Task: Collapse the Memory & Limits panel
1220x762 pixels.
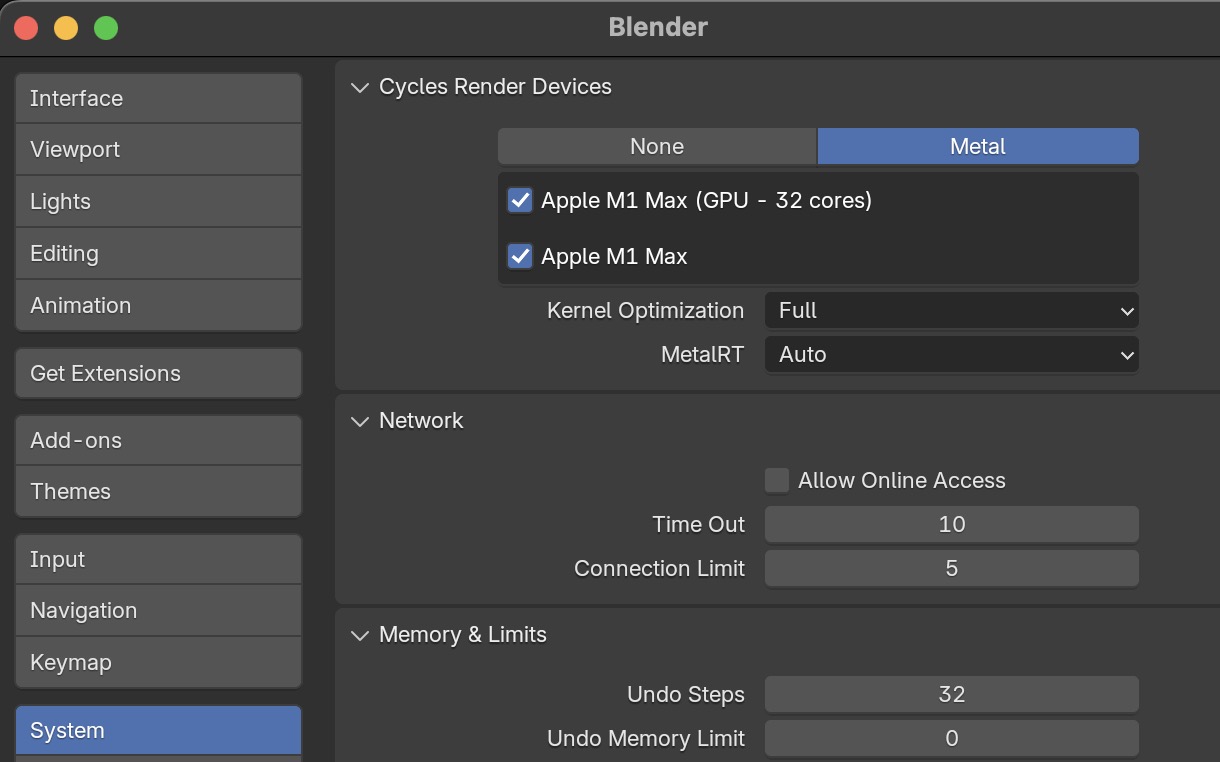Action: (x=360, y=635)
